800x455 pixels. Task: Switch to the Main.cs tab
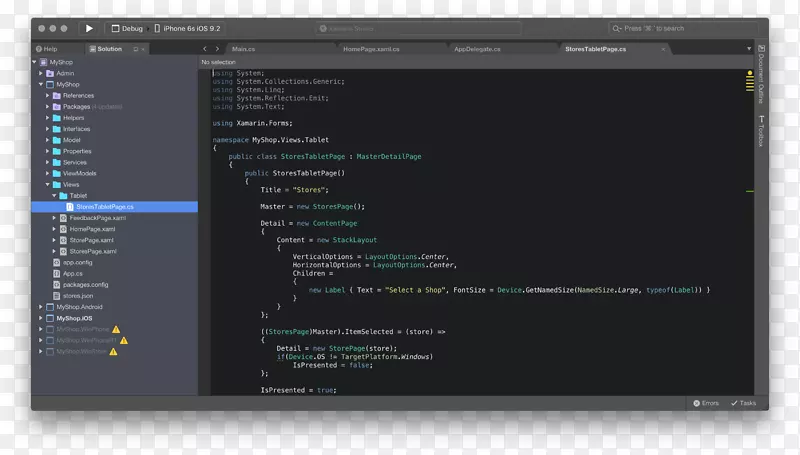click(x=243, y=49)
